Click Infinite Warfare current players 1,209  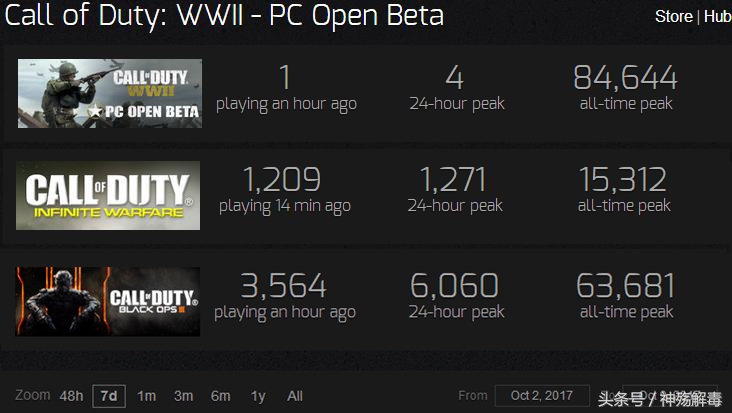tap(282, 180)
